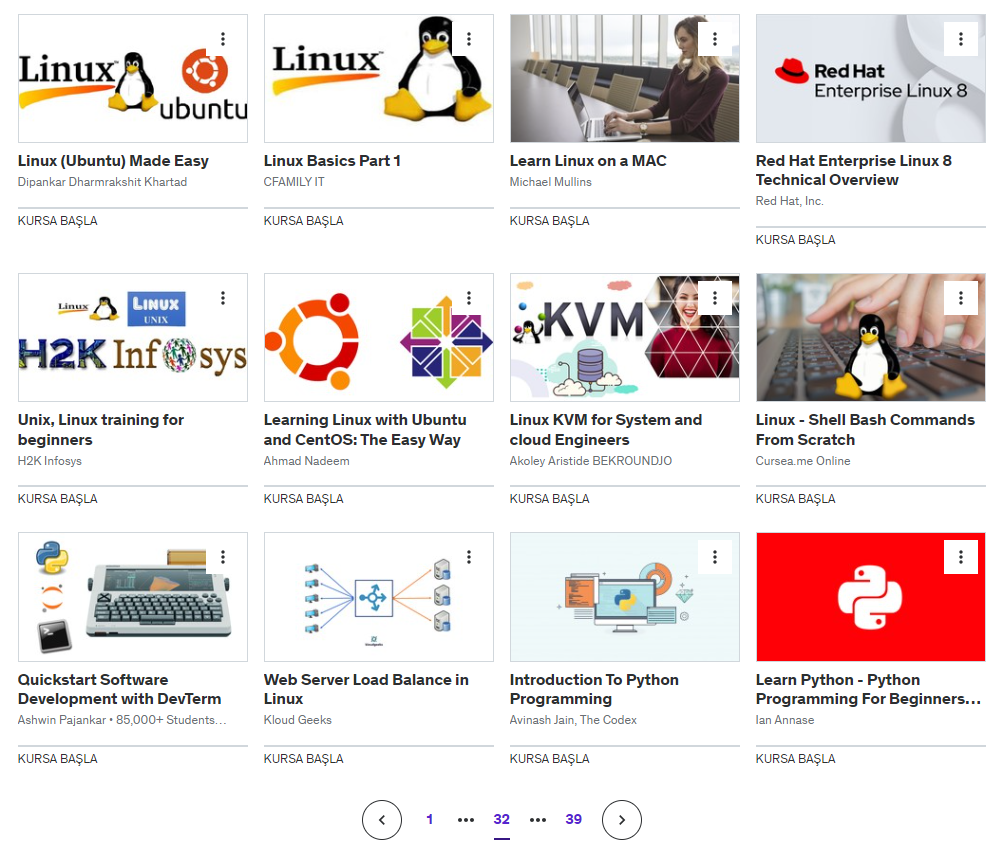Open Quickstart Software Development with DevTerm title
Image resolution: width=1007 pixels, height=848 pixels.
click(x=119, y=689)
